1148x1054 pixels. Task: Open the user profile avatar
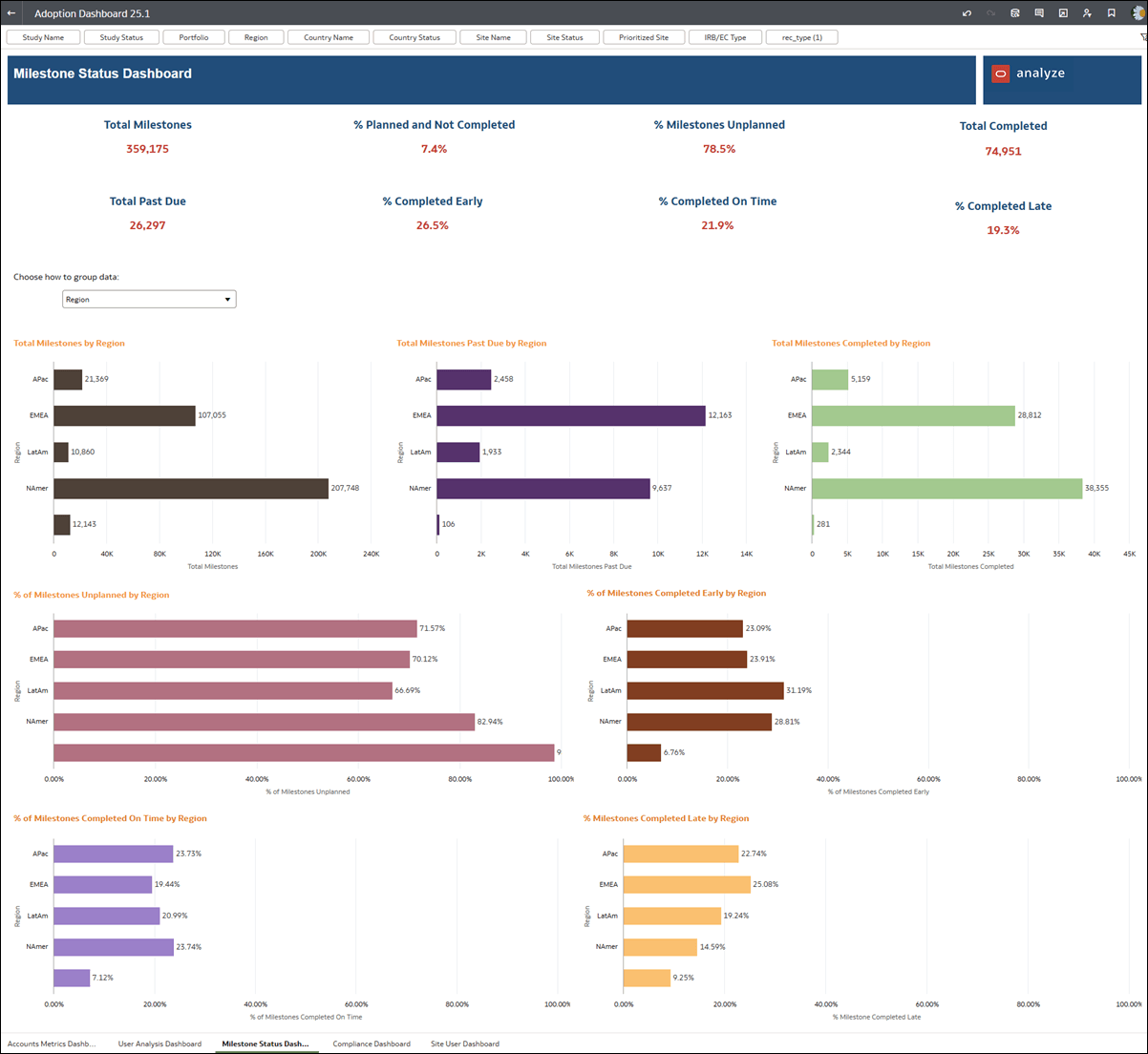click(x=1137, y=13)
